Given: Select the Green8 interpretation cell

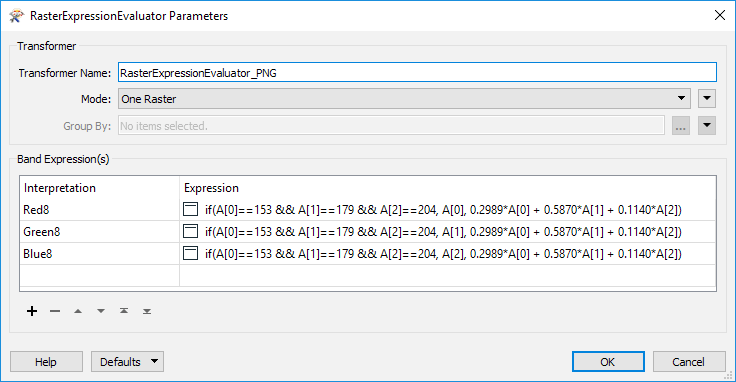Looking at the screenshot, I should click(x=100, y=231).
